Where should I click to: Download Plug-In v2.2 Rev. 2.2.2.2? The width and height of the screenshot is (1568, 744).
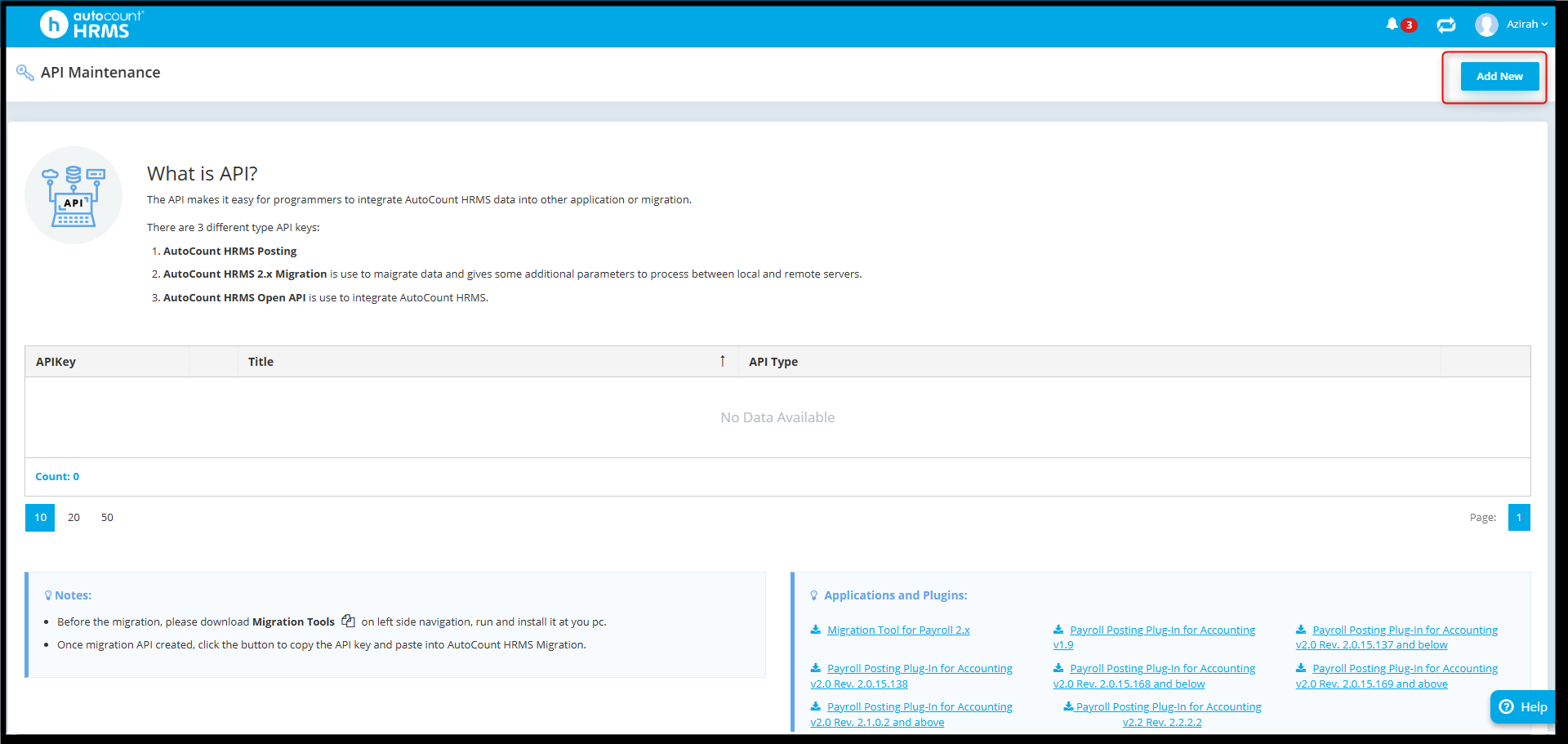point(1162,715)
